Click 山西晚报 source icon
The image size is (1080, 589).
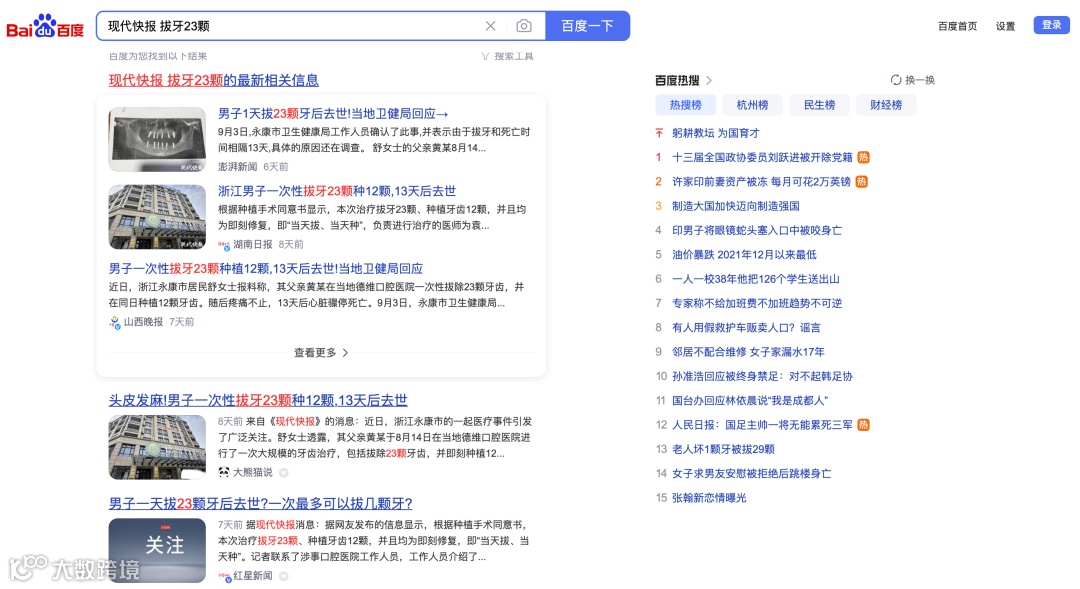tap(114, 322)
